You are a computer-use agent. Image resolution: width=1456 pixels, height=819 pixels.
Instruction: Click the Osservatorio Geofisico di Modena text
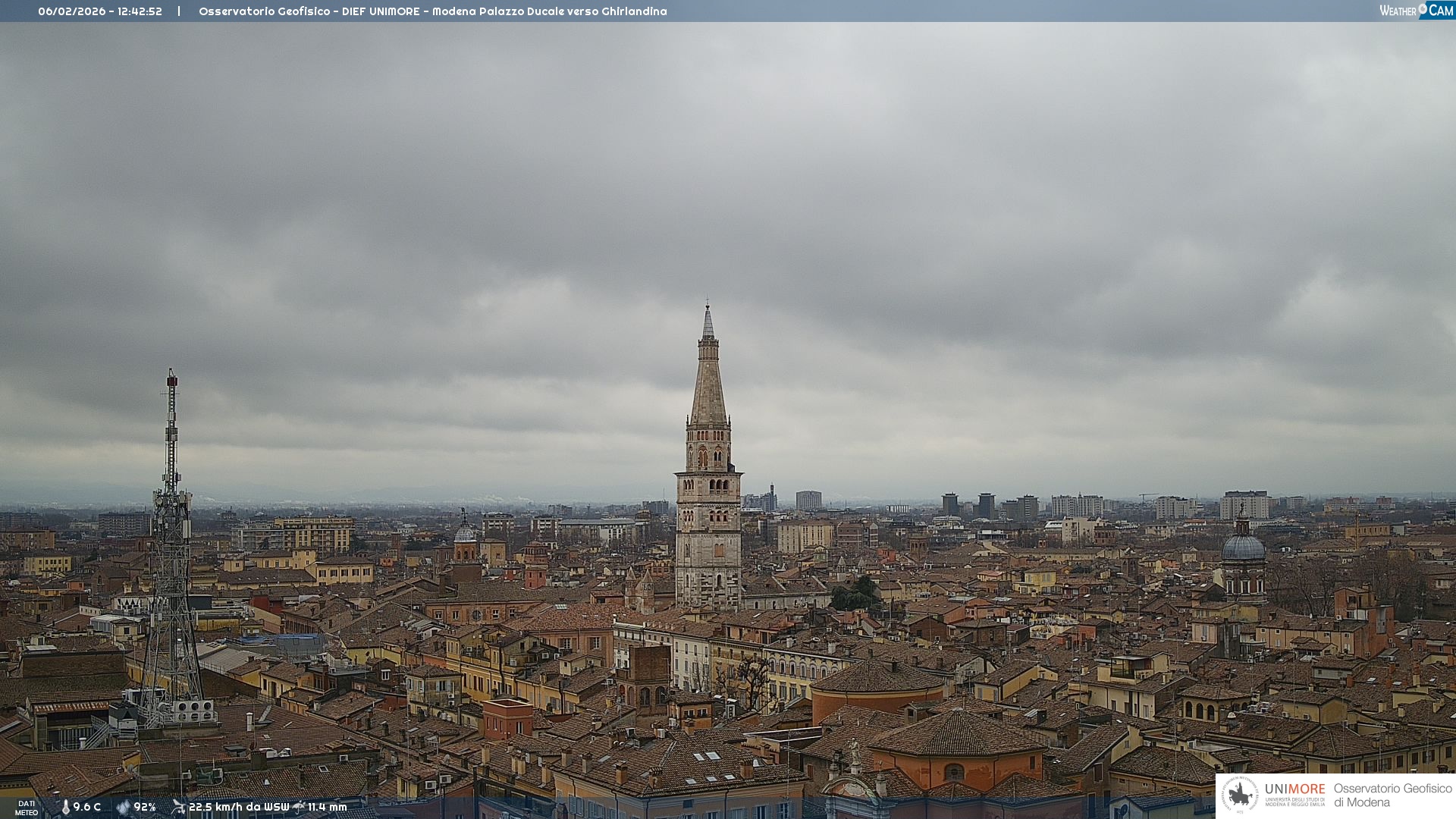click(x=1392, y=795)
